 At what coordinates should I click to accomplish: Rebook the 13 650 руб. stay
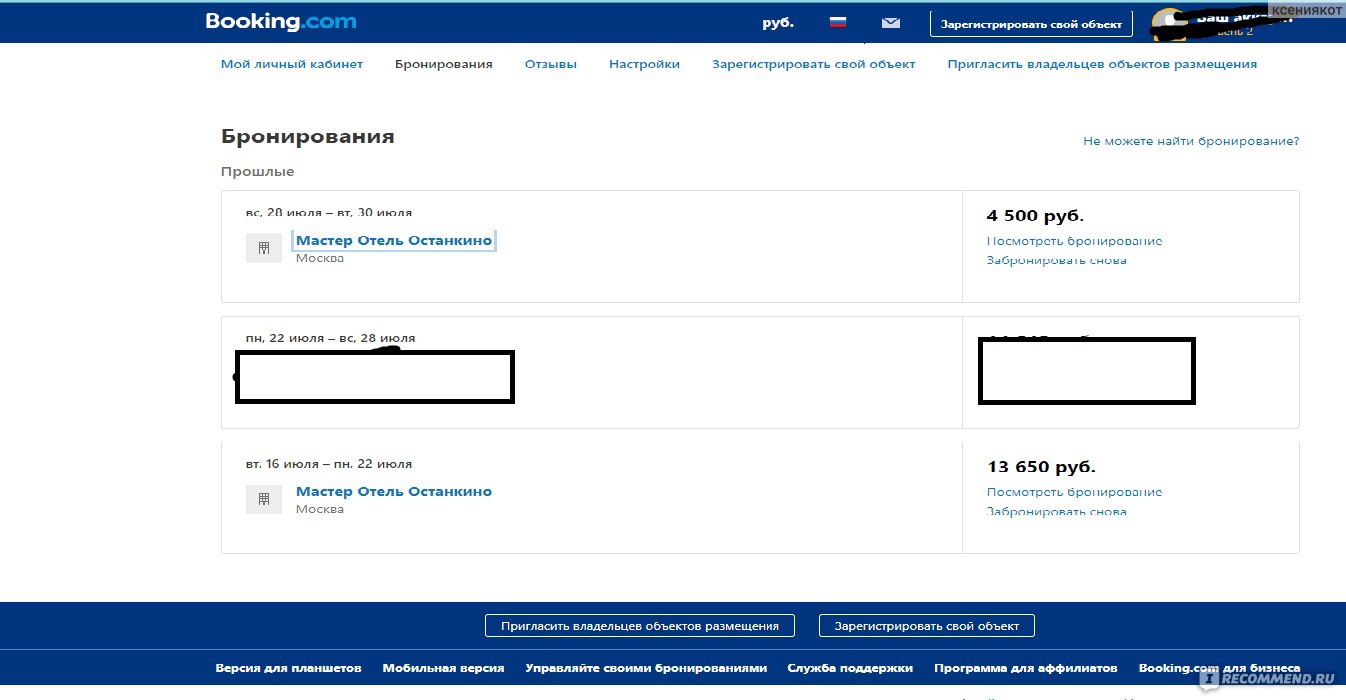pos(1056,511)
